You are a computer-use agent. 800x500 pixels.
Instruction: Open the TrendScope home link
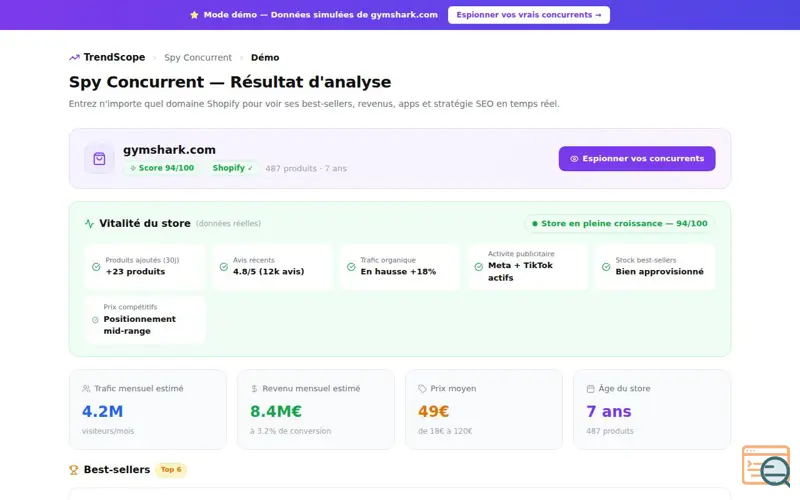click(x=107, y=57)
